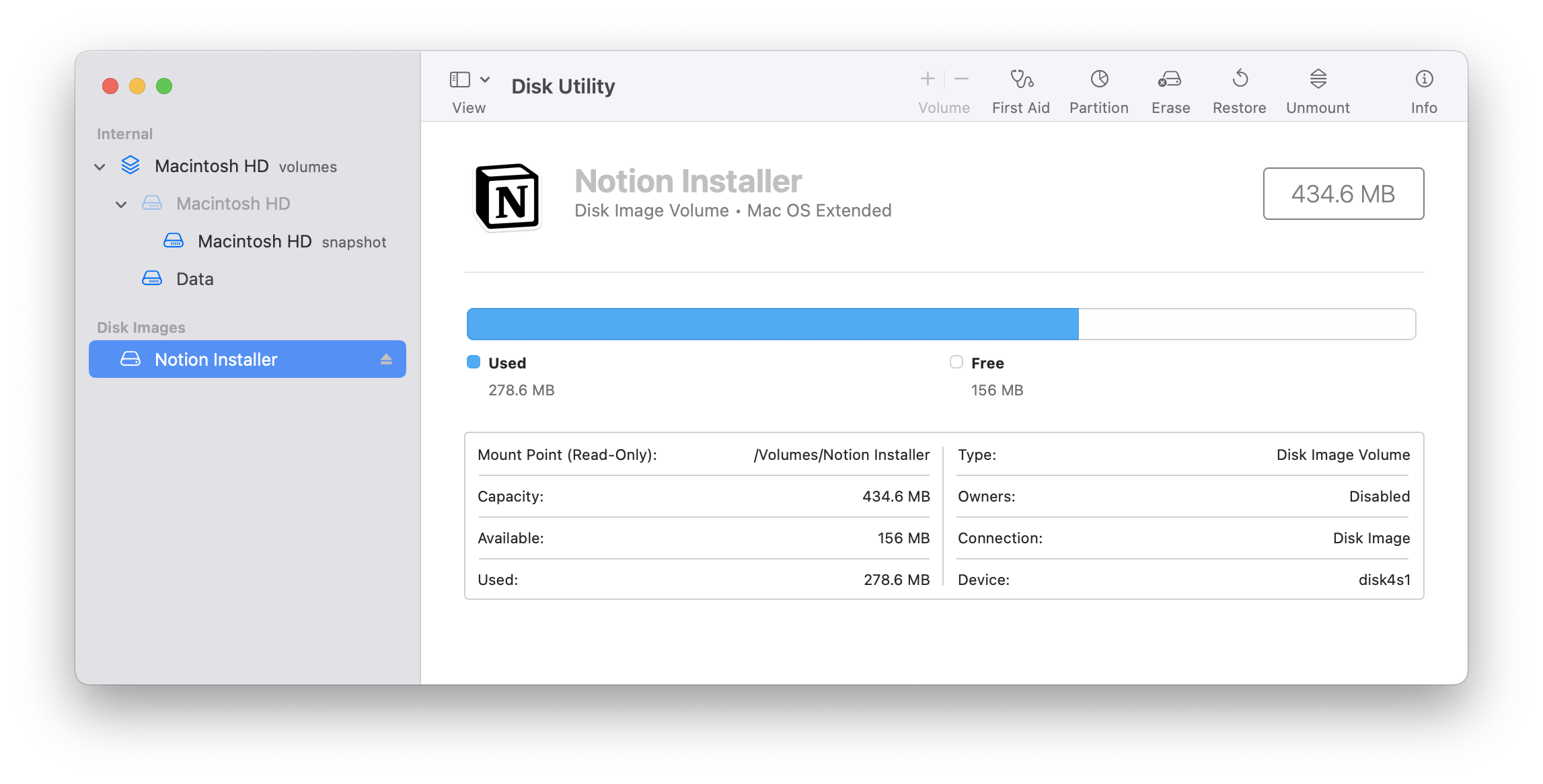This screenshot has height=784, width=1543.
Task: Click the Connection Disk Image value
Action: [1371, 538]
